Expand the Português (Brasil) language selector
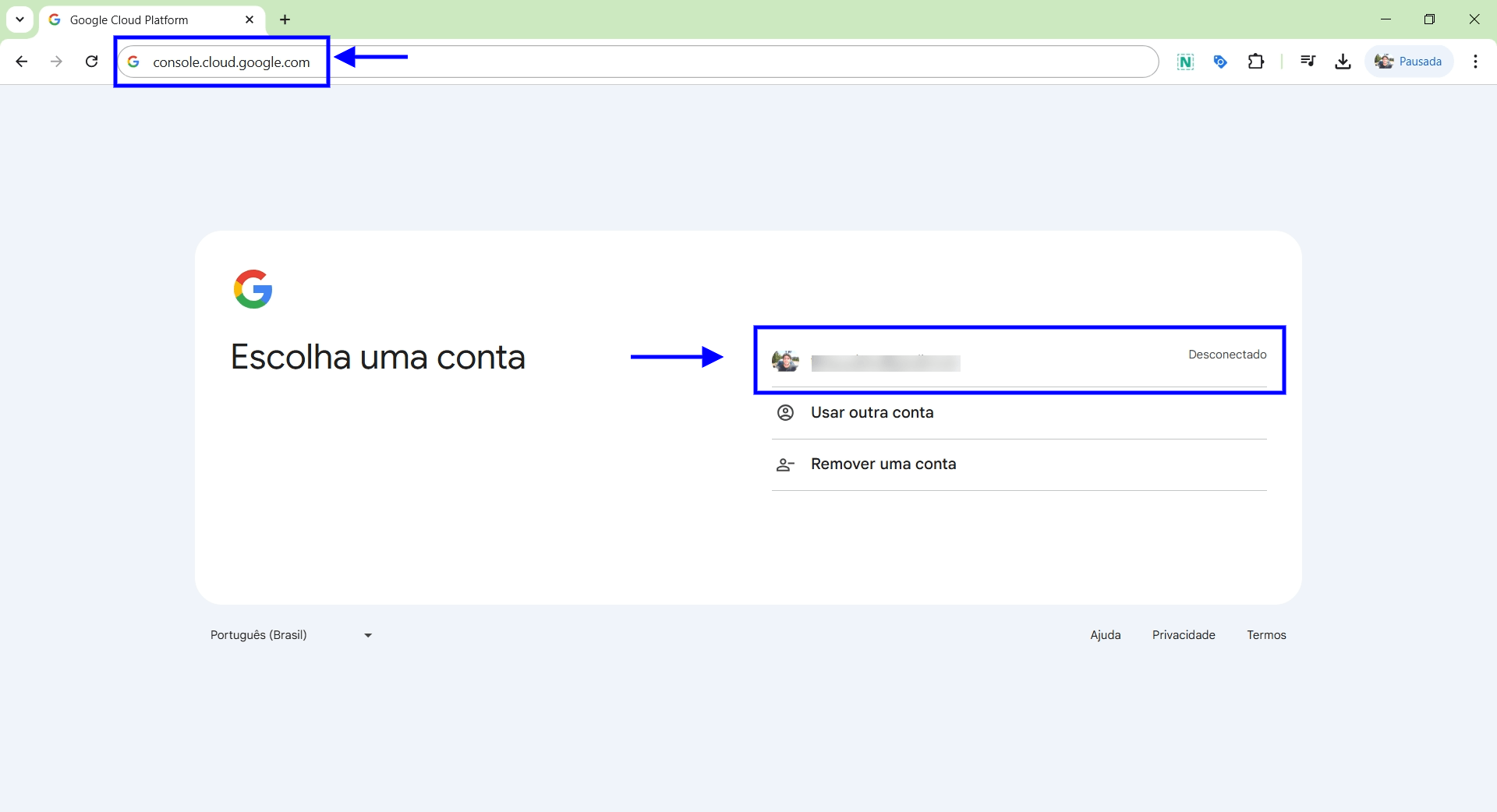This screenshot has height=812, width=1497. (292, 635)
